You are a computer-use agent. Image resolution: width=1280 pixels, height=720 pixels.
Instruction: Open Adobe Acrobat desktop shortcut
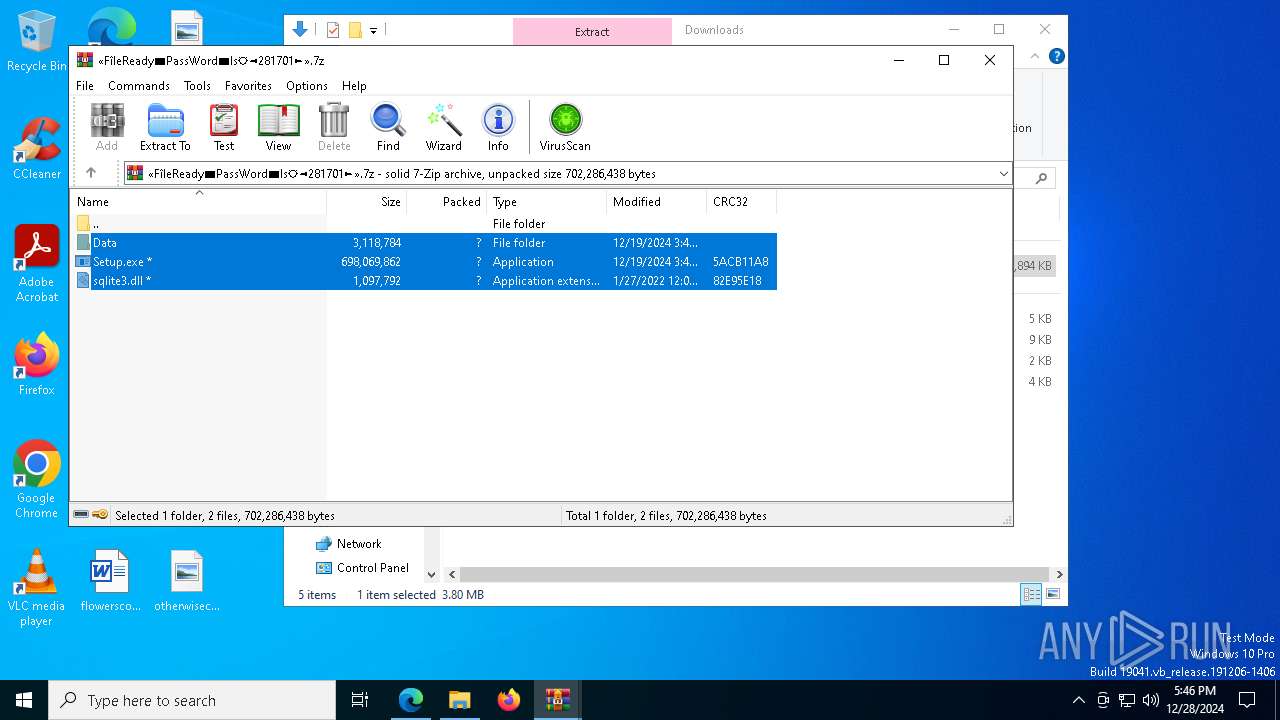(37, 264)
